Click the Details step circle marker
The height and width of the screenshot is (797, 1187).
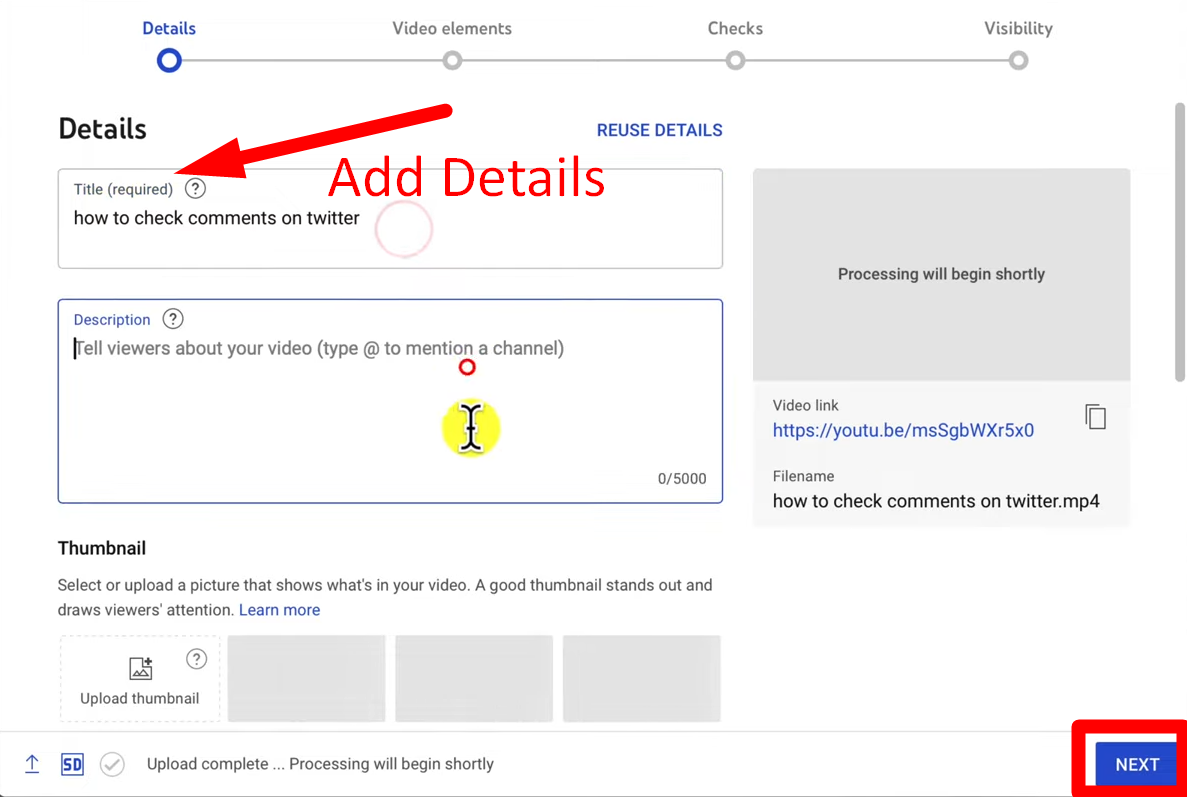point(169,61)
